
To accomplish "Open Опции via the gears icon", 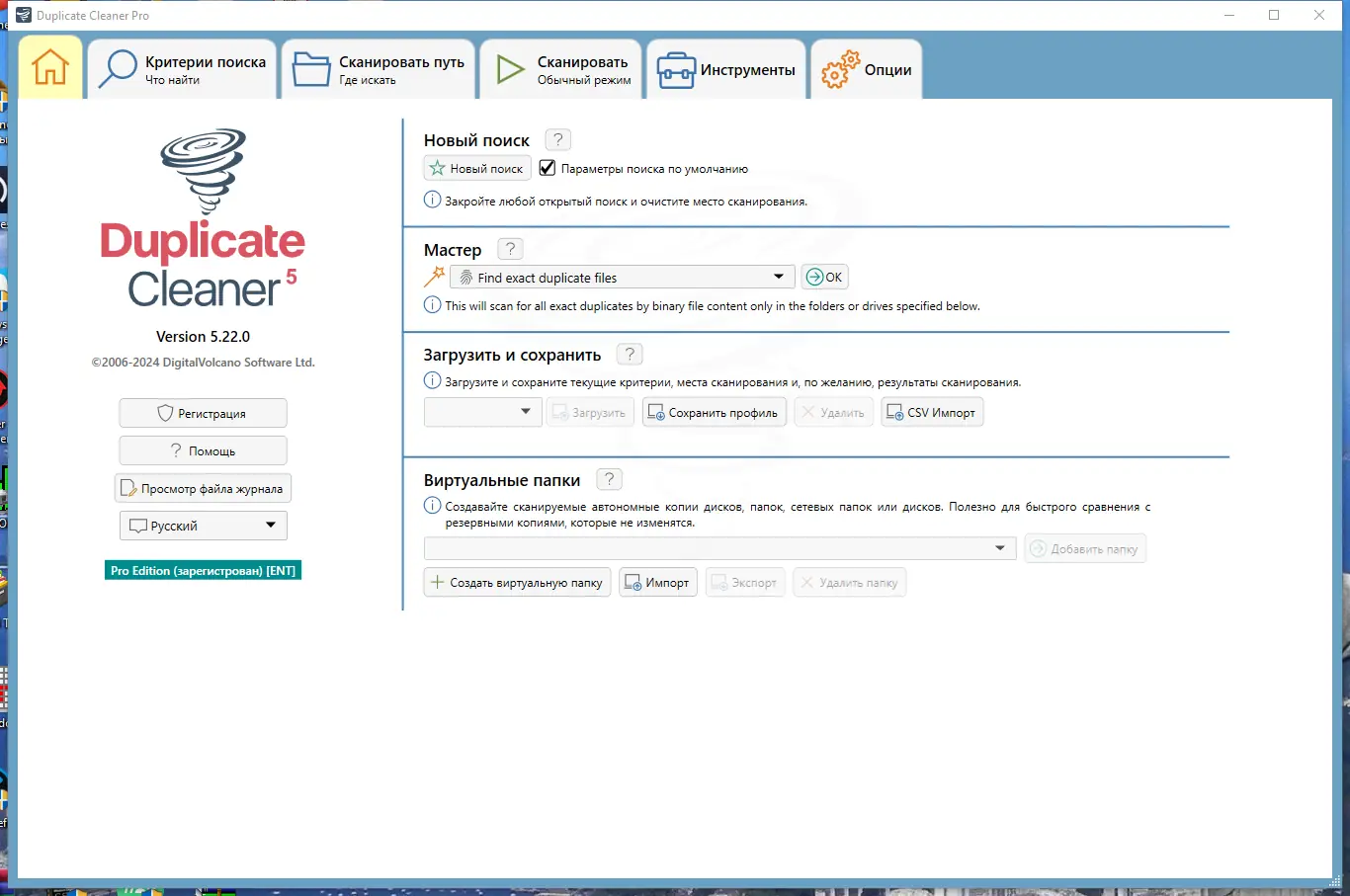I will pyautogui.click(x=838, y=68).
